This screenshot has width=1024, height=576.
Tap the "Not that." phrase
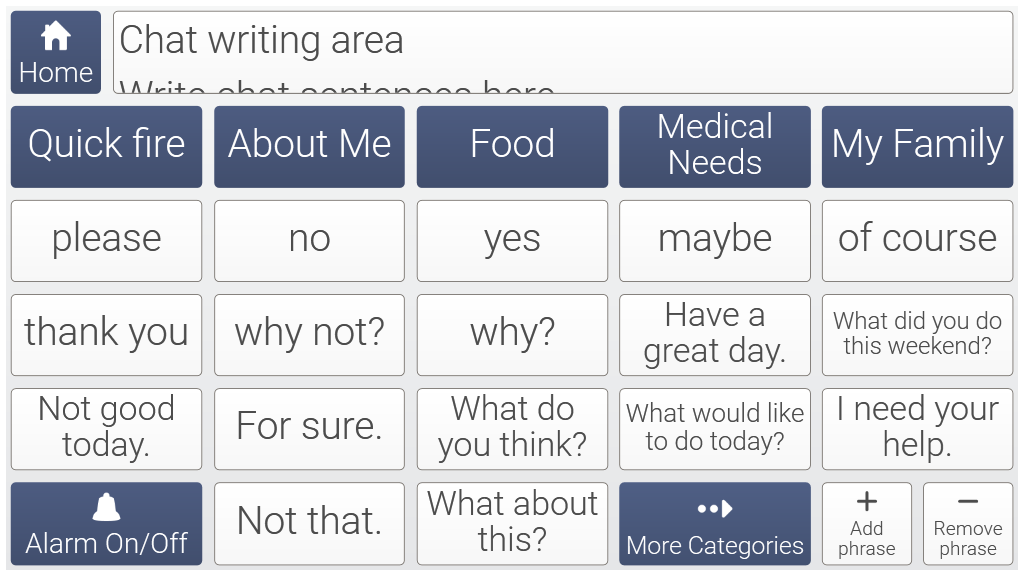point(309,524)
